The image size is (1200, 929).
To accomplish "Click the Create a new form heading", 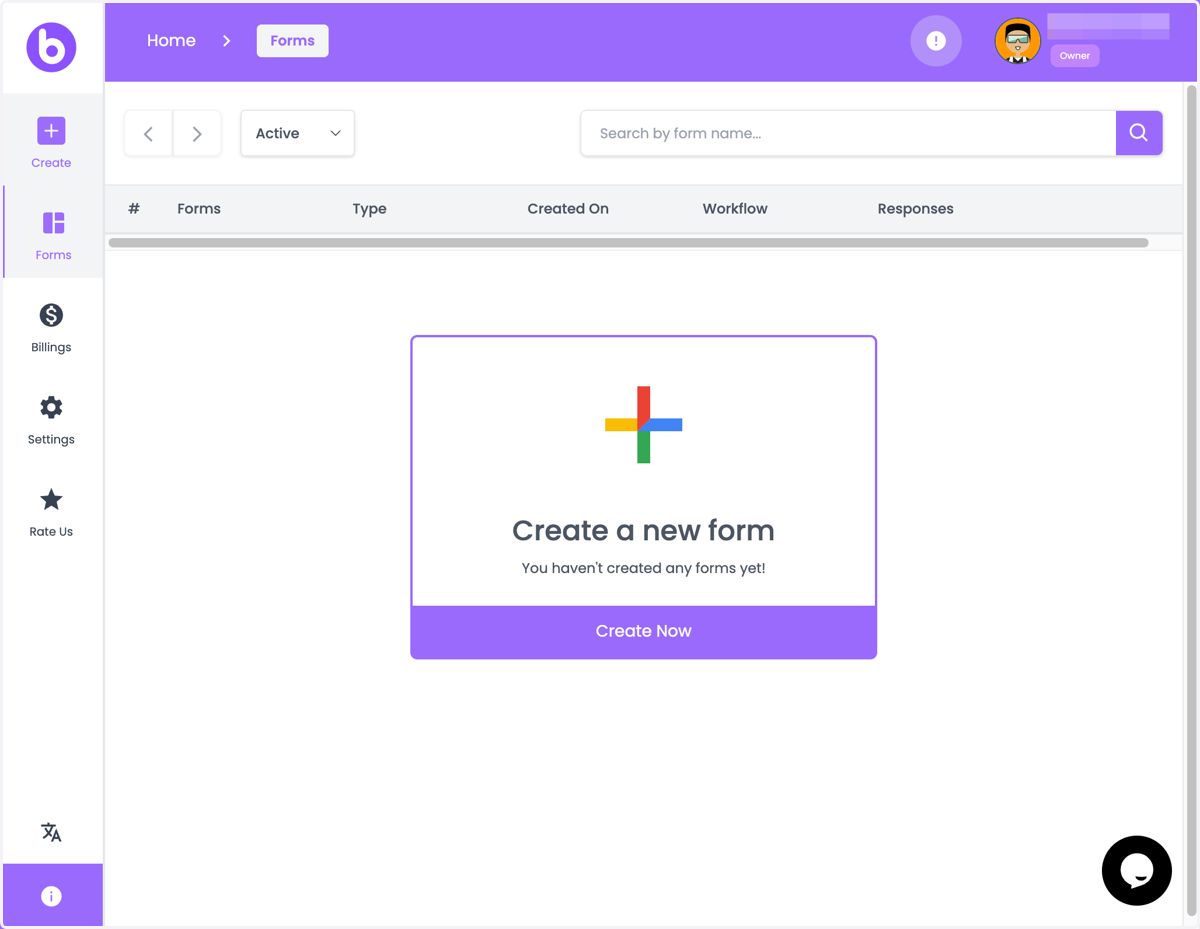I will 644,530.
